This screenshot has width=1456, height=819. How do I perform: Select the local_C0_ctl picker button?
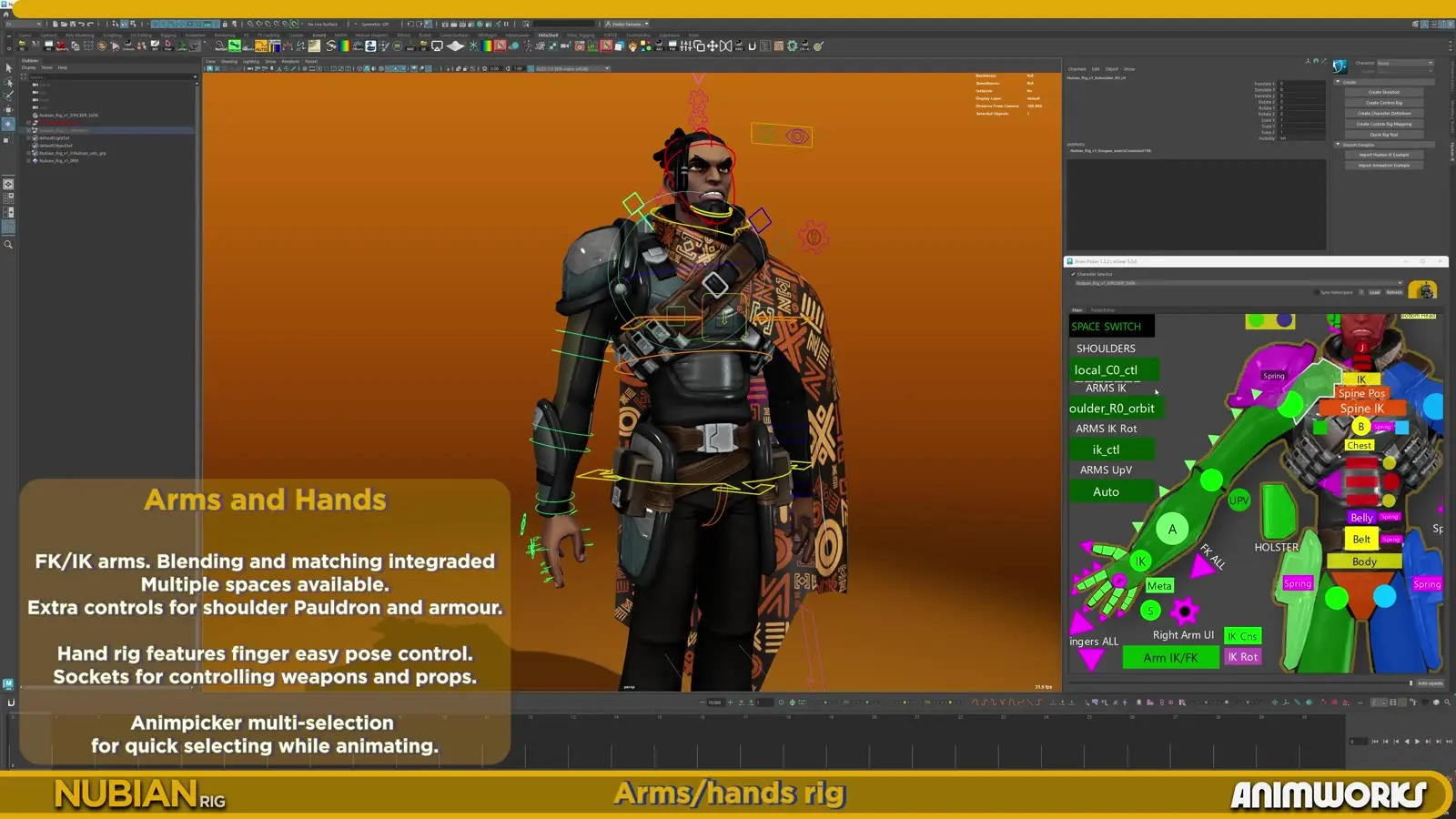click(1114, 370)
